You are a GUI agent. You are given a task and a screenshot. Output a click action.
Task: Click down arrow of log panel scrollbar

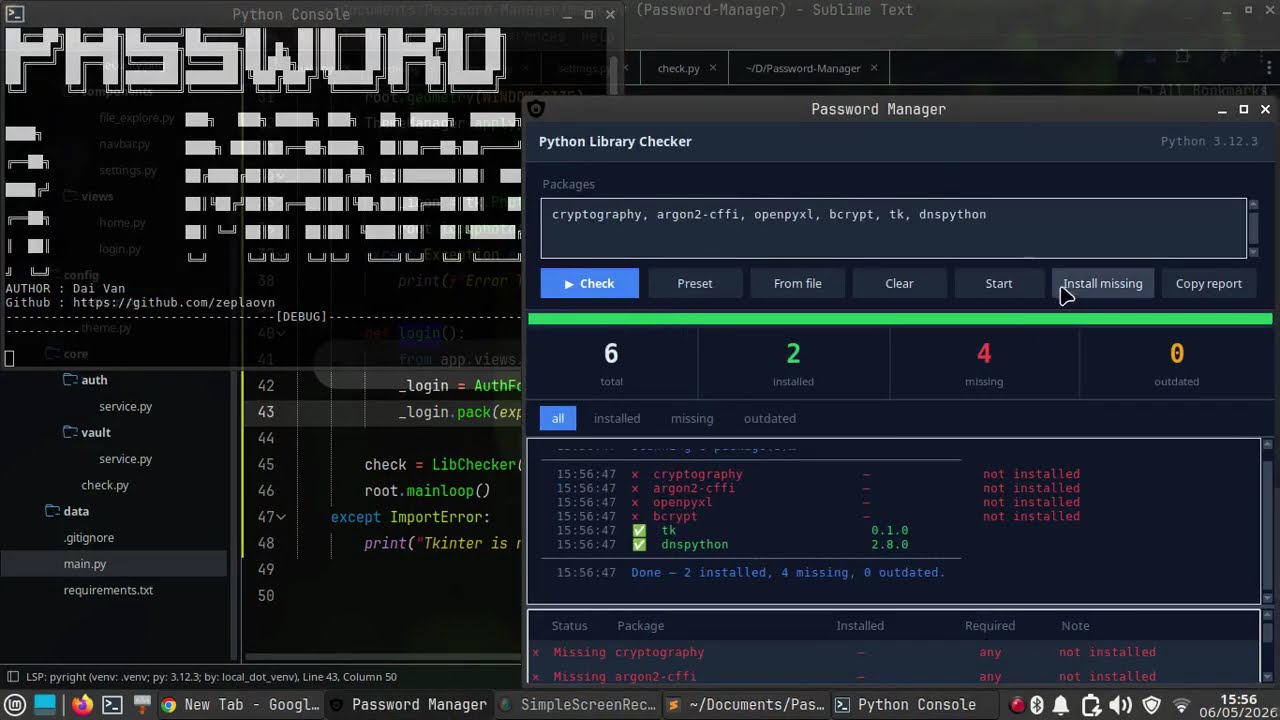point(1269,598)
